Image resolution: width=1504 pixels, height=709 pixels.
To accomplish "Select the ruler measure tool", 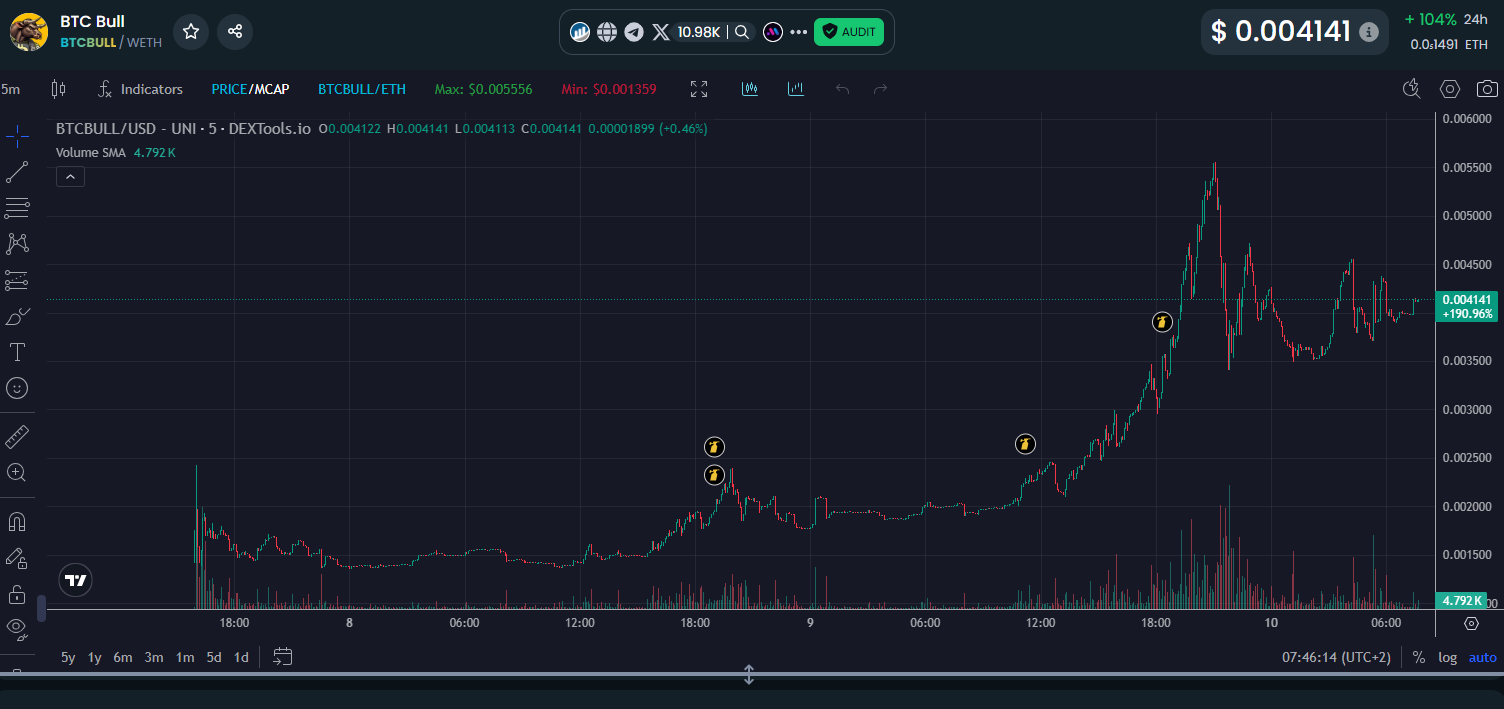I will click(17, 437).
